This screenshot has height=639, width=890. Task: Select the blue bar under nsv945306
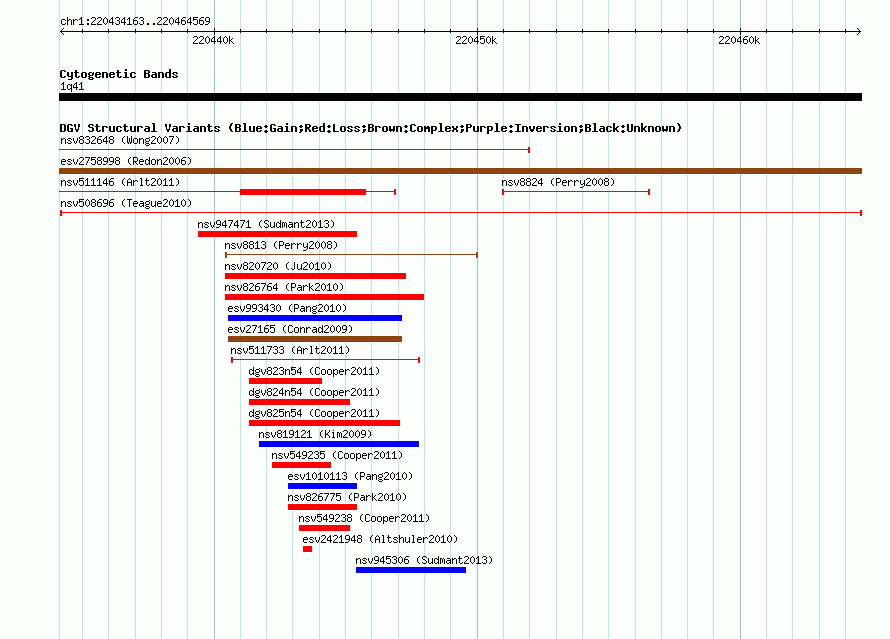(411, 570)
